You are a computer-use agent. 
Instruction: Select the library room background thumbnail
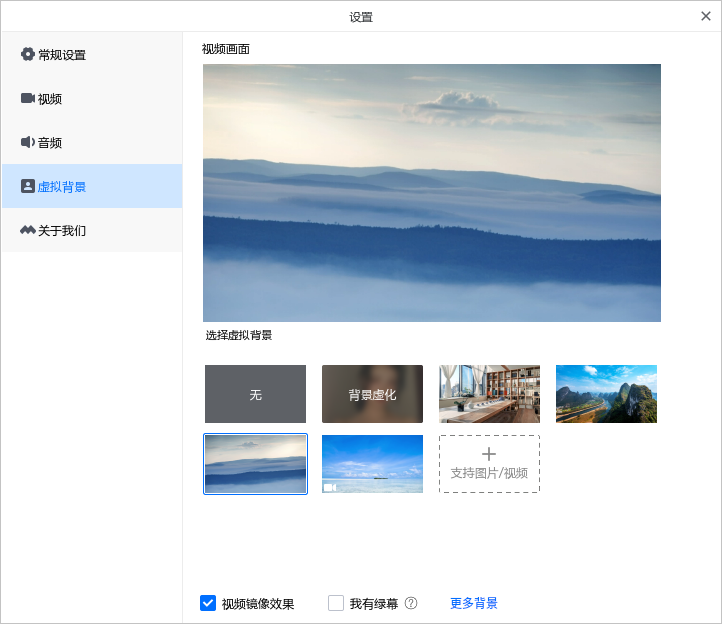489,394
